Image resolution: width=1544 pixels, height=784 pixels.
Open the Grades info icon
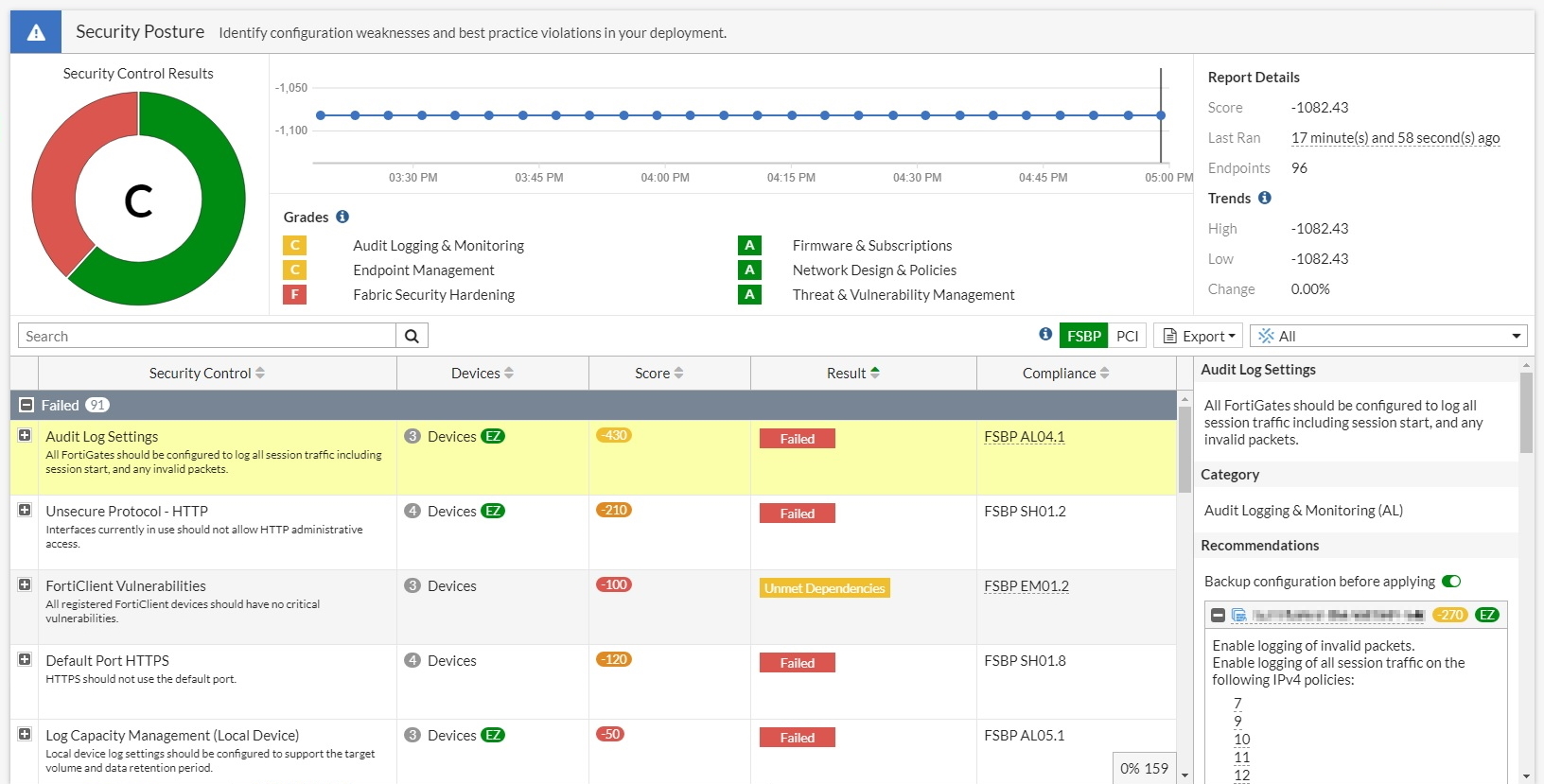point(342,217)
